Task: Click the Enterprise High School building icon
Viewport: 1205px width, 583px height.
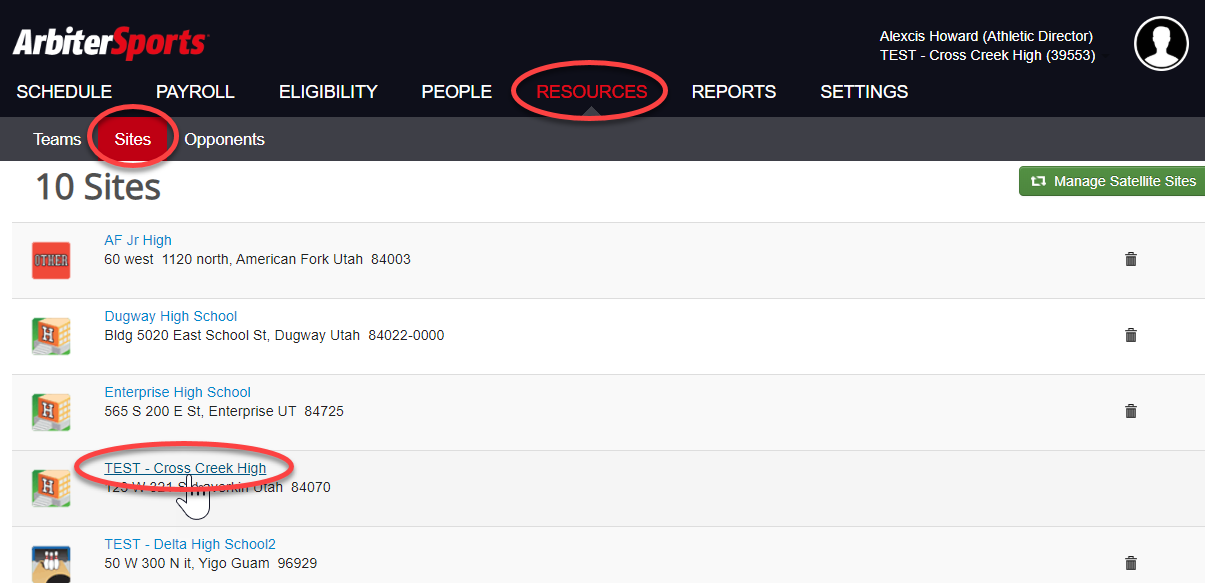Action: (x=51, y=412)
